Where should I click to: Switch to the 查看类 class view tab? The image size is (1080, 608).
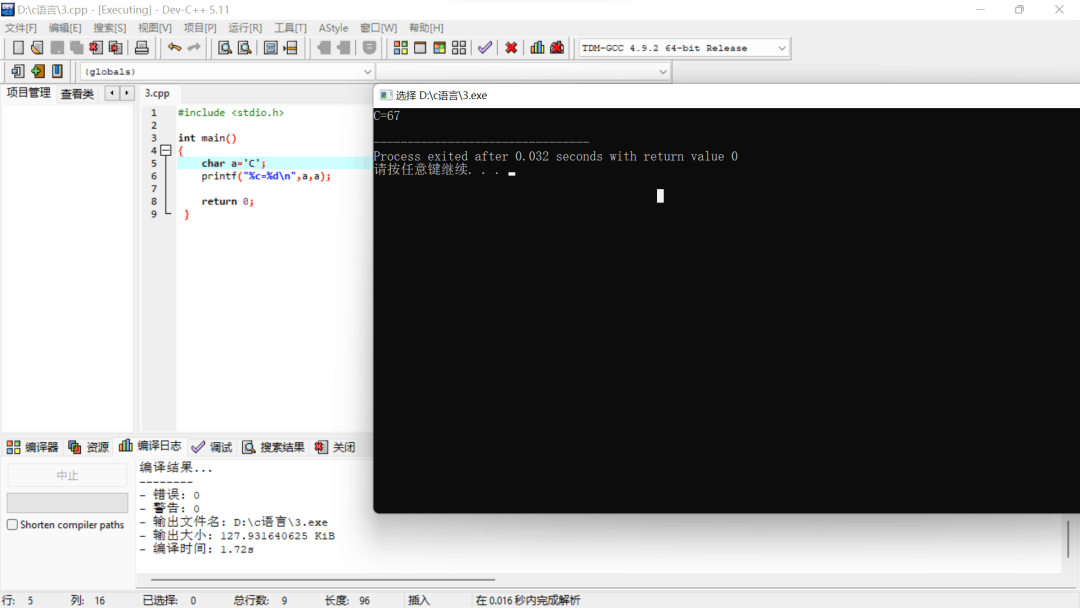(x=77, y=94)
